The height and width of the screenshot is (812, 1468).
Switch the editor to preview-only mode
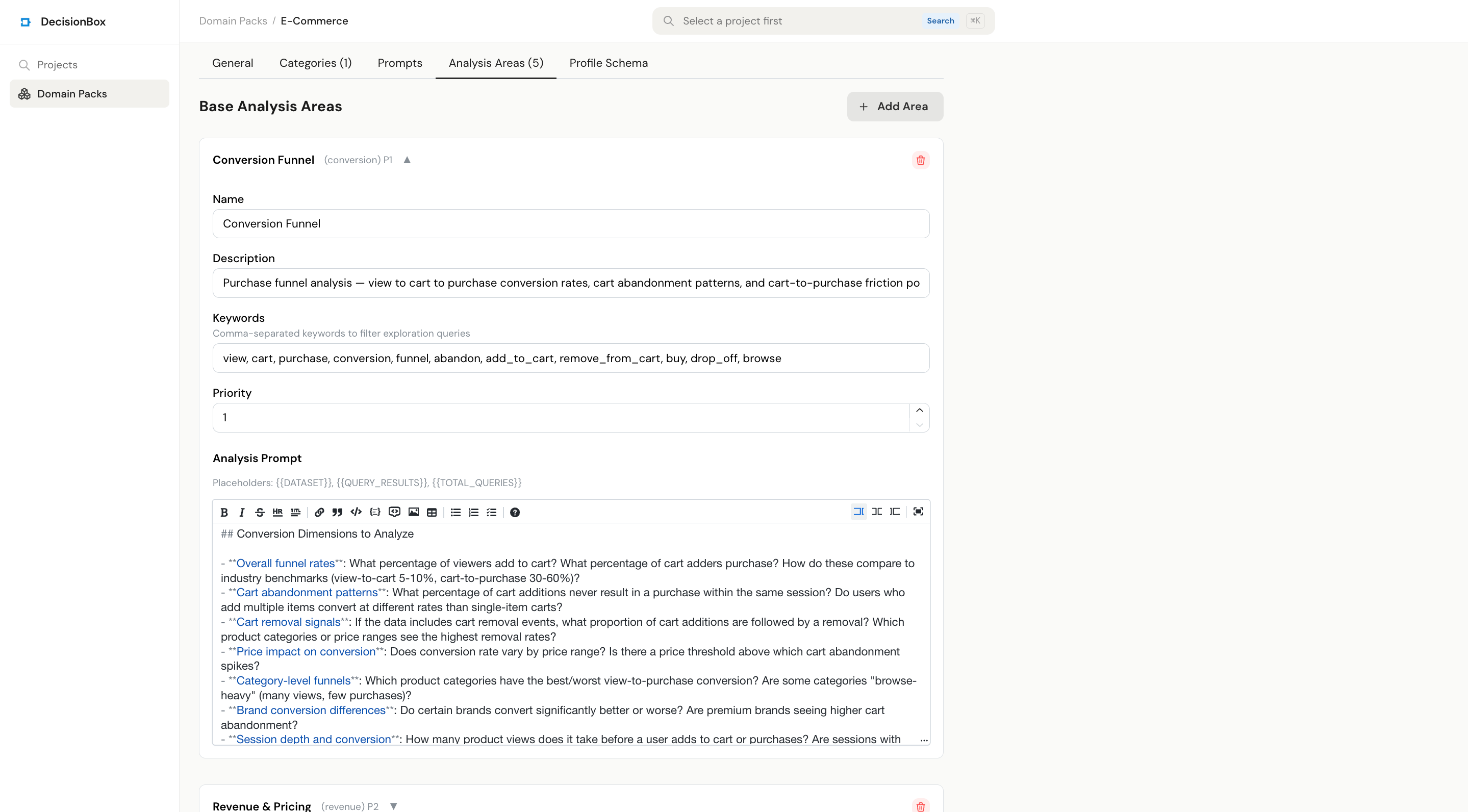(x=895, y=512)
